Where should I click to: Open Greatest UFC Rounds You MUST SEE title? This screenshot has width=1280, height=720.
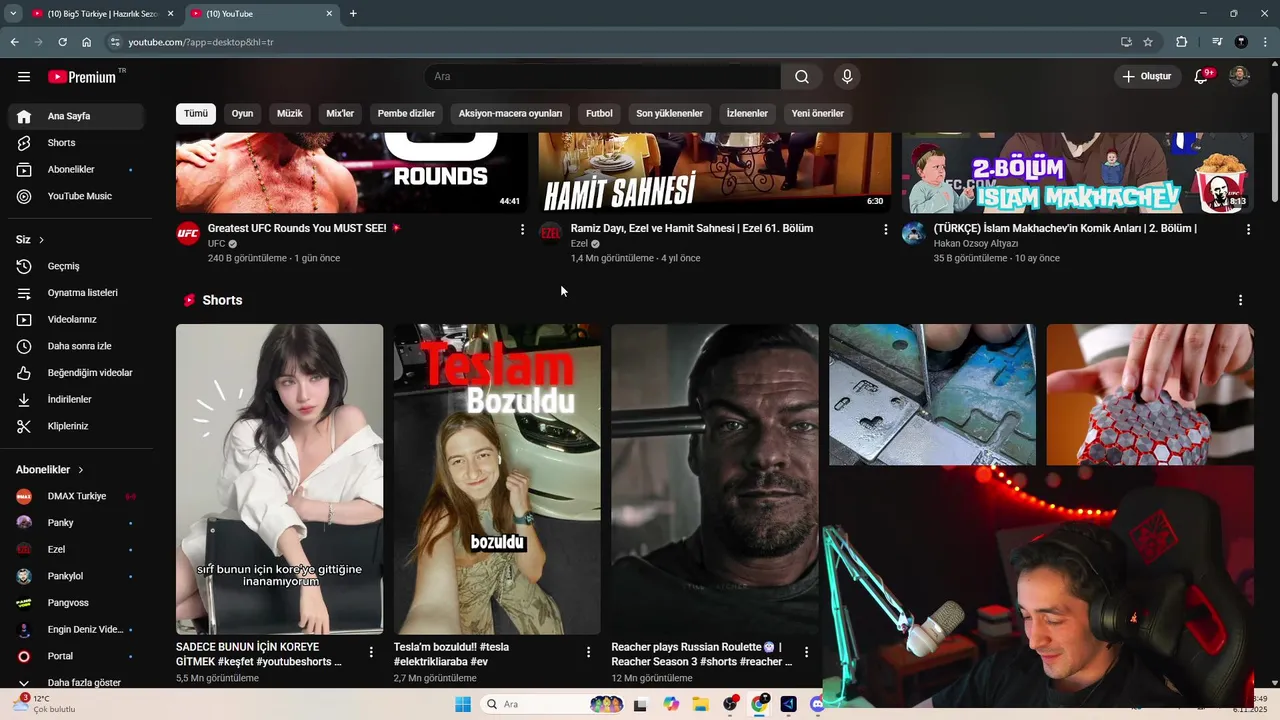pos(297,229)
